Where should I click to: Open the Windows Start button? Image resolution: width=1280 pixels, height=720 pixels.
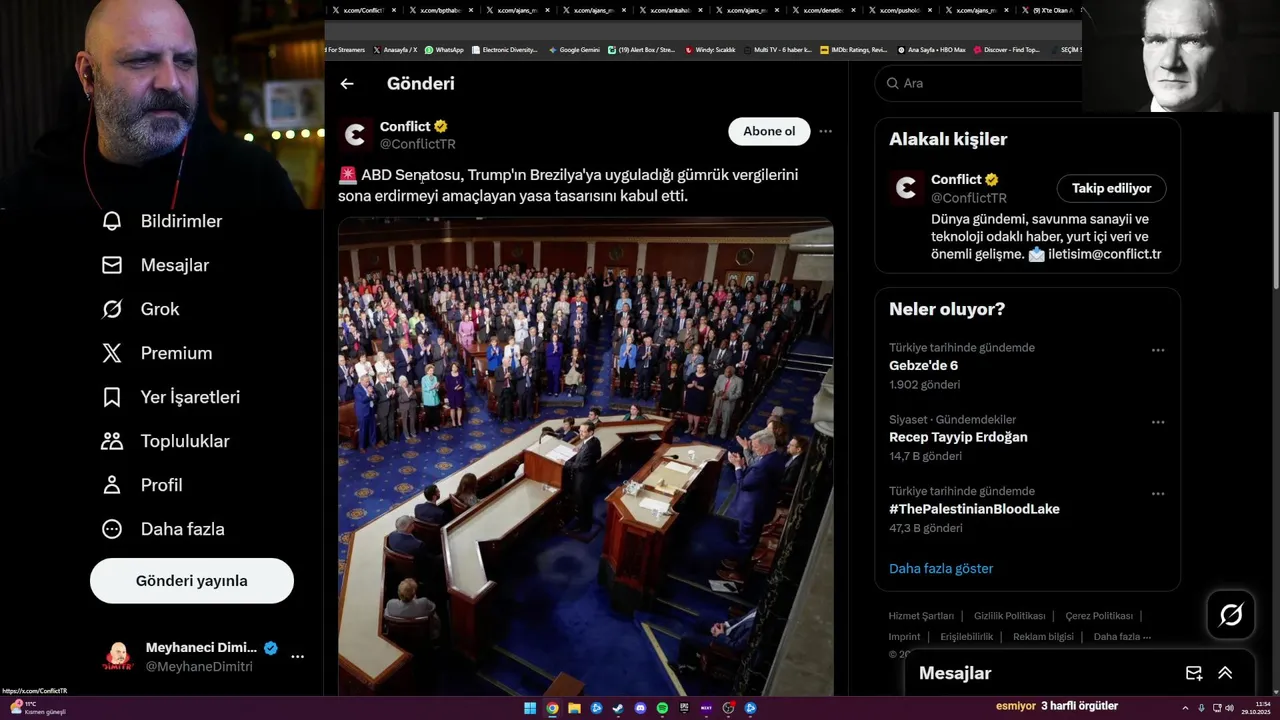click(x=530, y=708)
